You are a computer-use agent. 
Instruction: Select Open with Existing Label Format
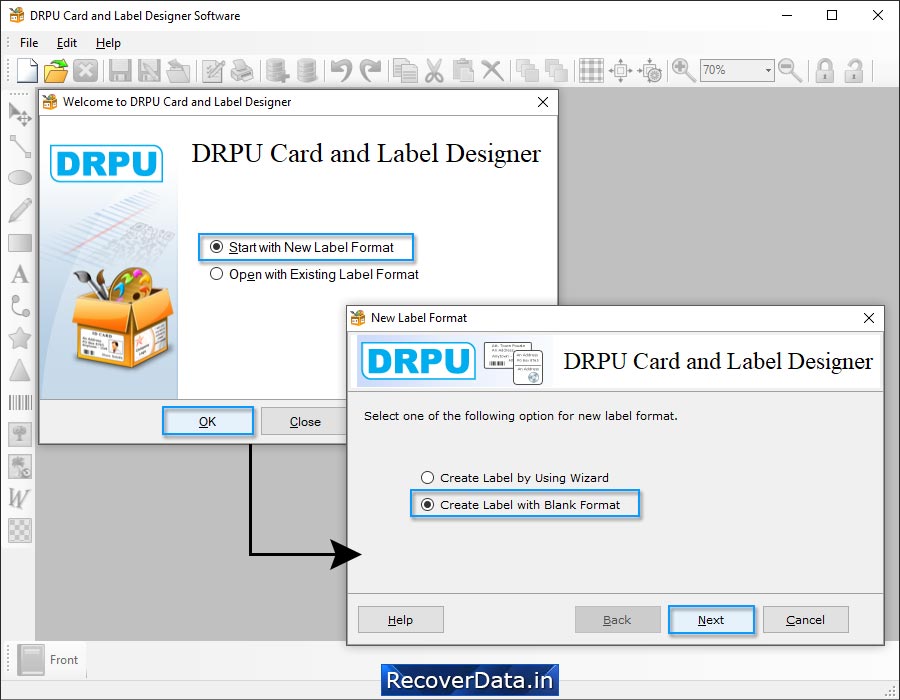(315, 274)
